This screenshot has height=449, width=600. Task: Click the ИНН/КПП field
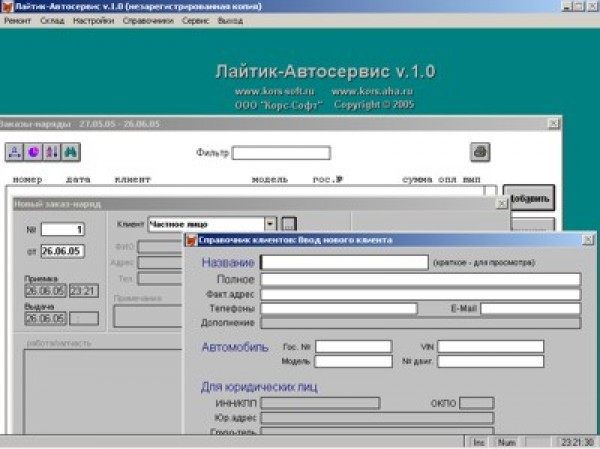point(320,403)
